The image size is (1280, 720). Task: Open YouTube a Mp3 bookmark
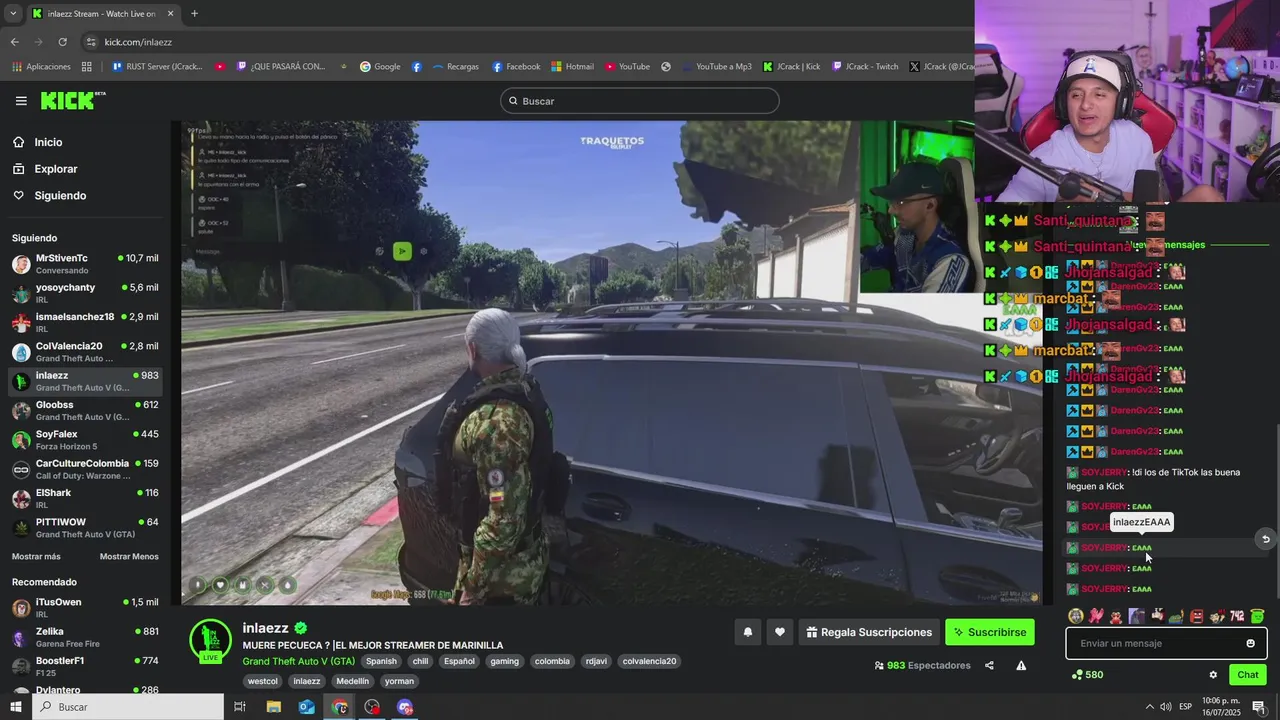pyautogui.click(x=716, y=67)
